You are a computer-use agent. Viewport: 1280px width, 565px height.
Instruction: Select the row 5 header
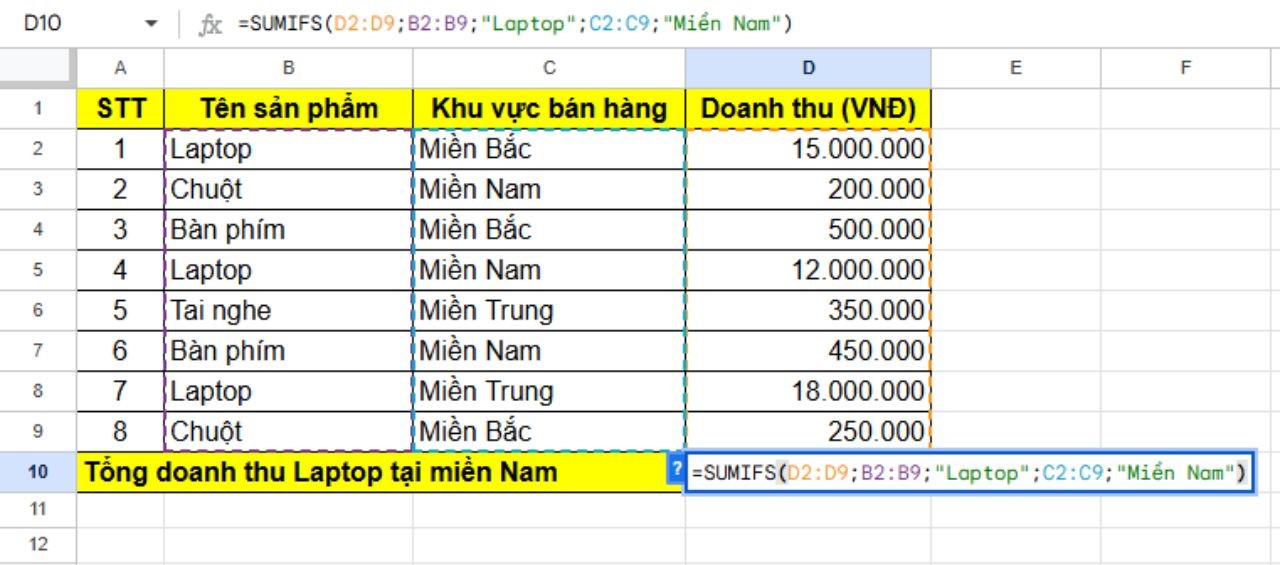coord(38,270)
